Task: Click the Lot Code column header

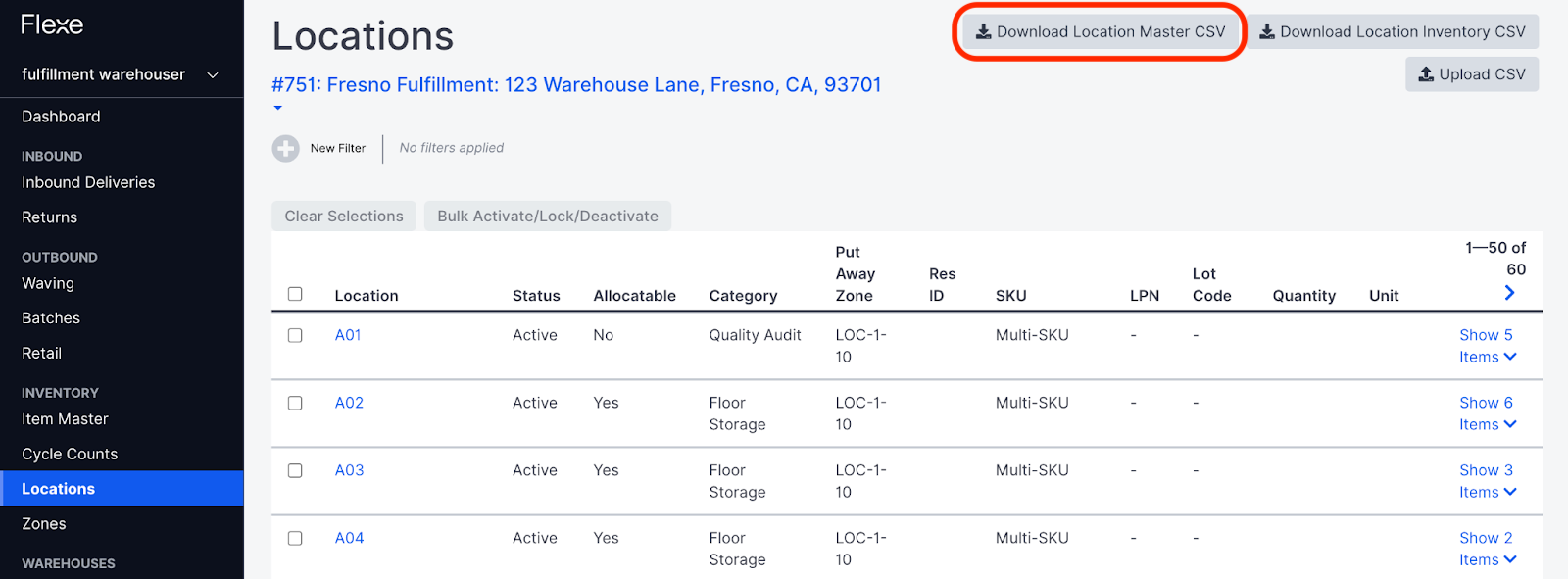Action: [1211, 285]
